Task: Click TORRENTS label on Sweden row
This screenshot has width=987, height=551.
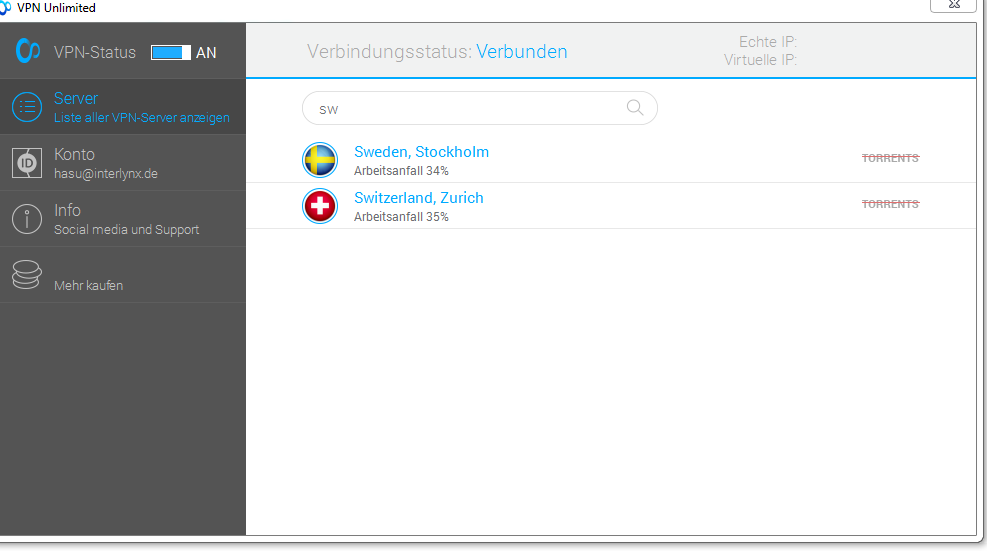Action: tap(890, 158)
